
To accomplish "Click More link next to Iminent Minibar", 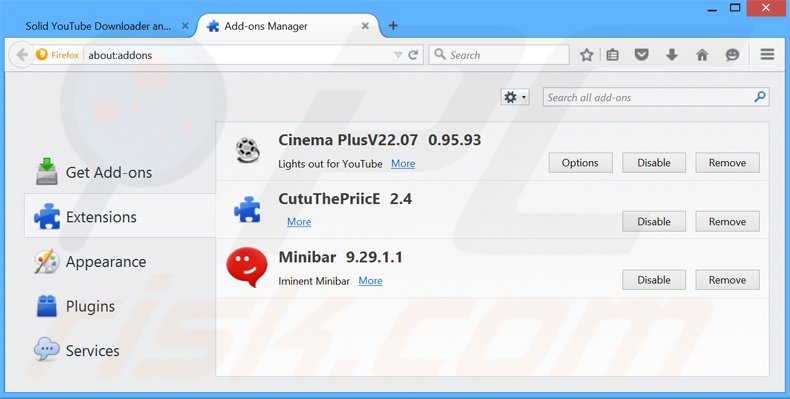I will (370, 281).
